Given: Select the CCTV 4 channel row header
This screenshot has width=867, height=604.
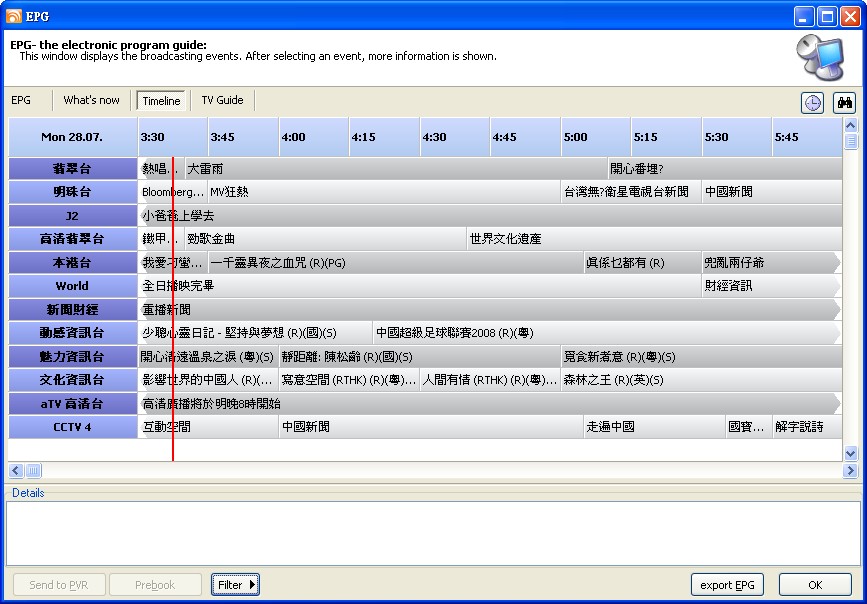Looking at the screenshot, I should click(72, 427).
